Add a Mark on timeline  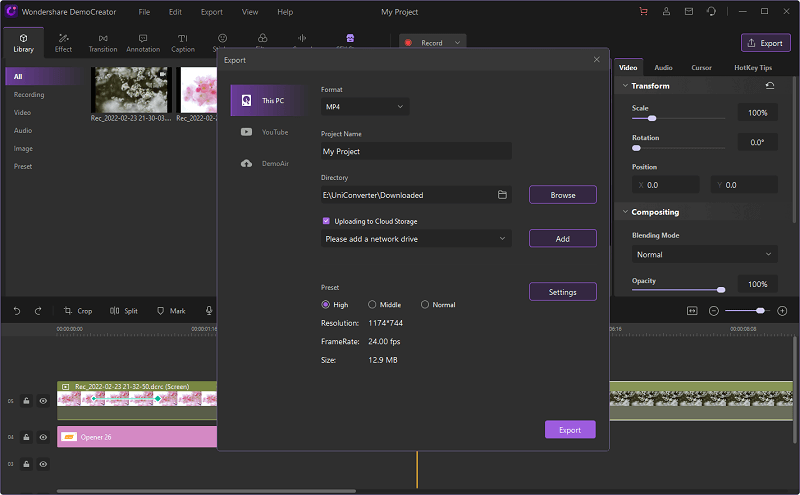171,311
